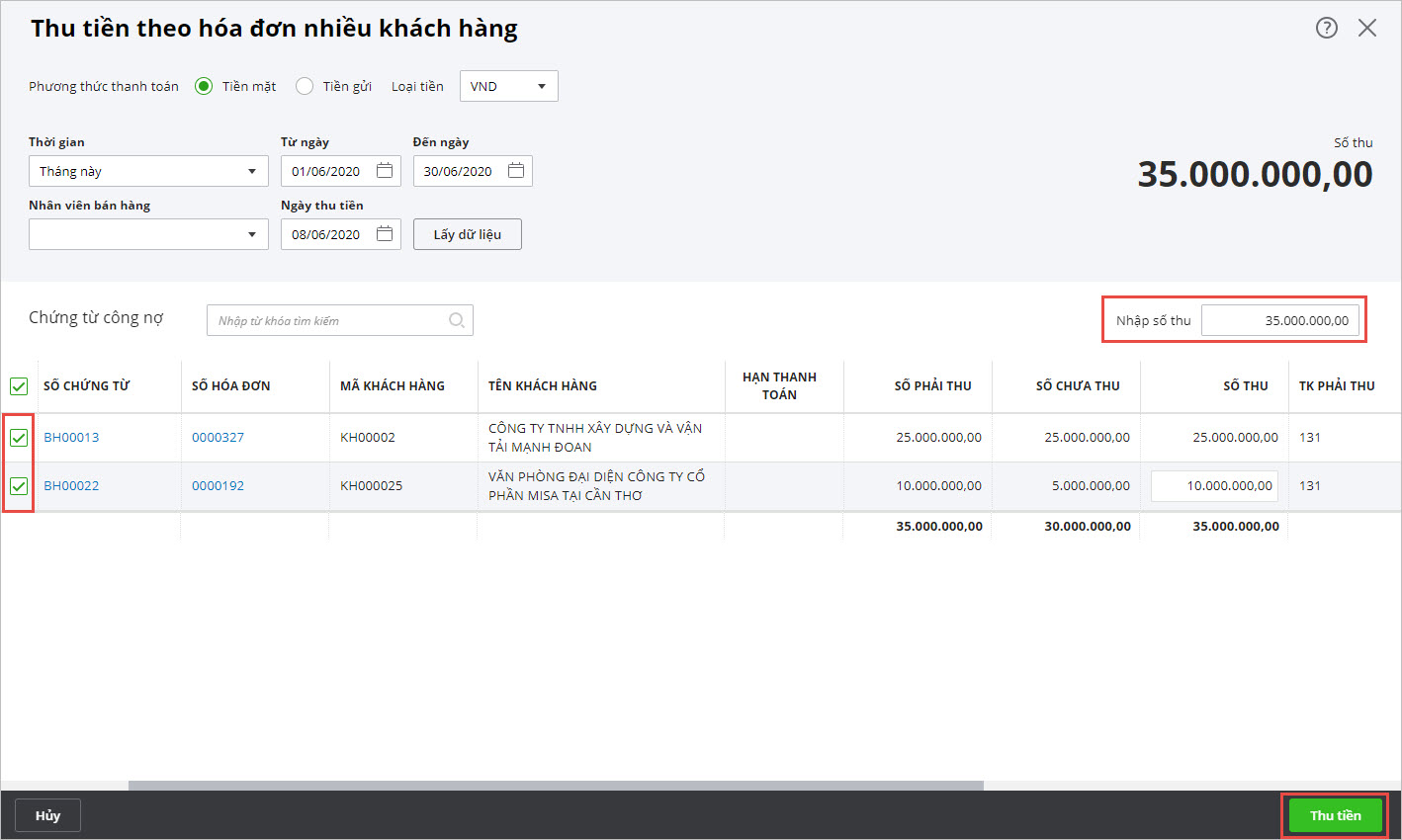
Task: Select Tiền mặt payment method
Action: (204, 86)
